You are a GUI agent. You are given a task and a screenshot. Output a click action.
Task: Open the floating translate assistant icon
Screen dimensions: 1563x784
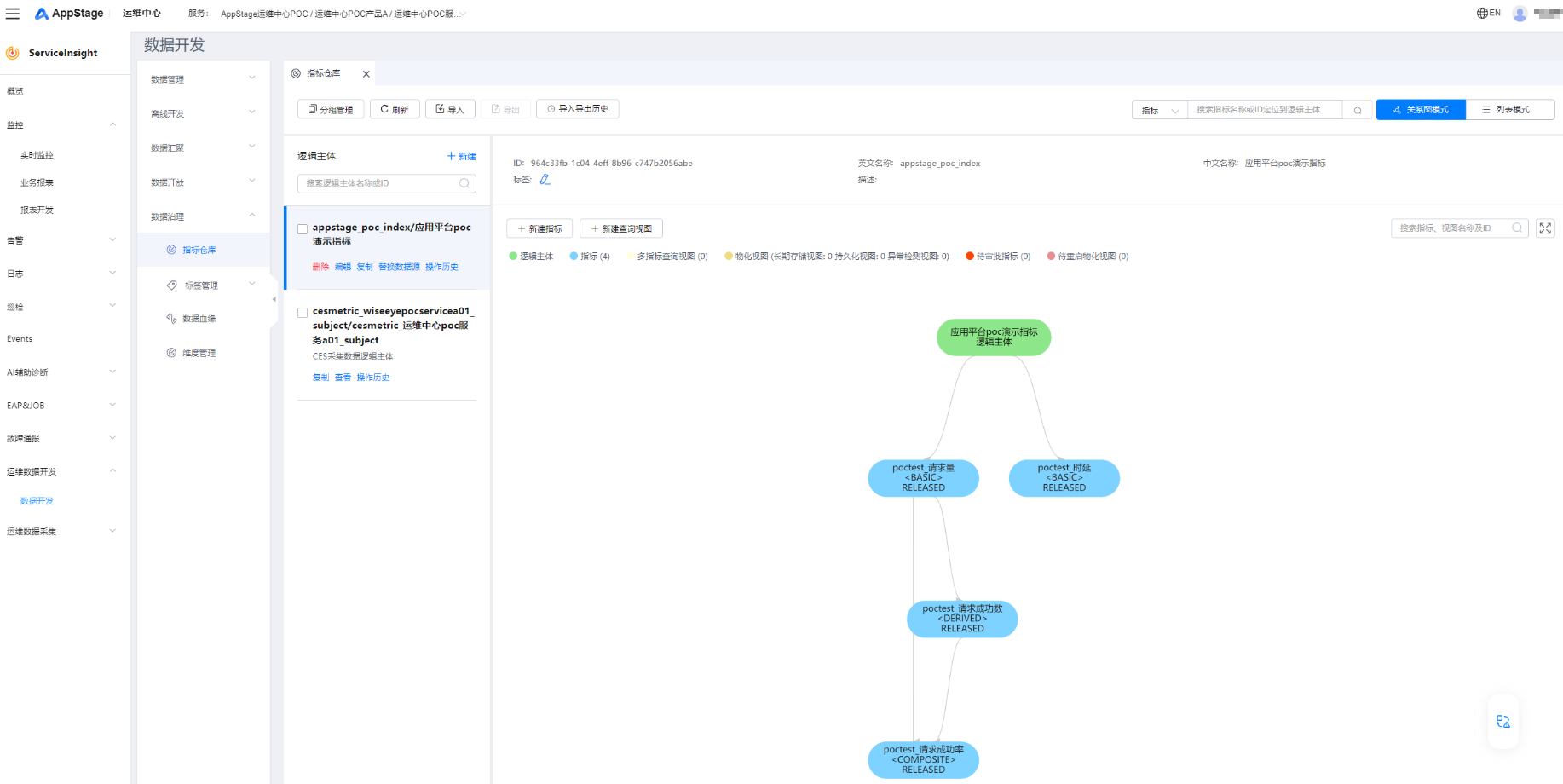pyautogui.click(x=1503, y=722)
